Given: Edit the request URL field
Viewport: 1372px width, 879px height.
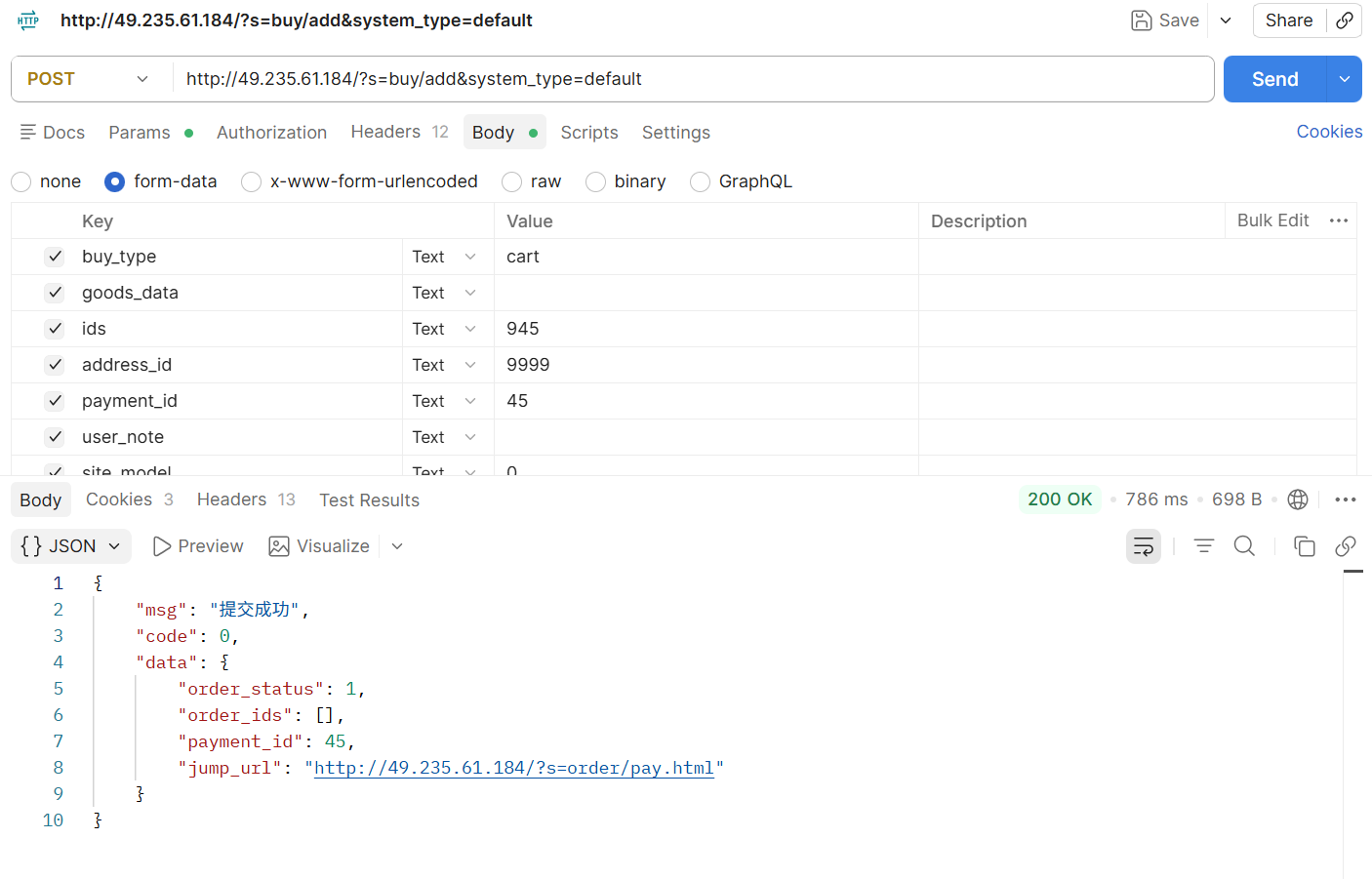Looking at the screenshot, I should point(693,79).
